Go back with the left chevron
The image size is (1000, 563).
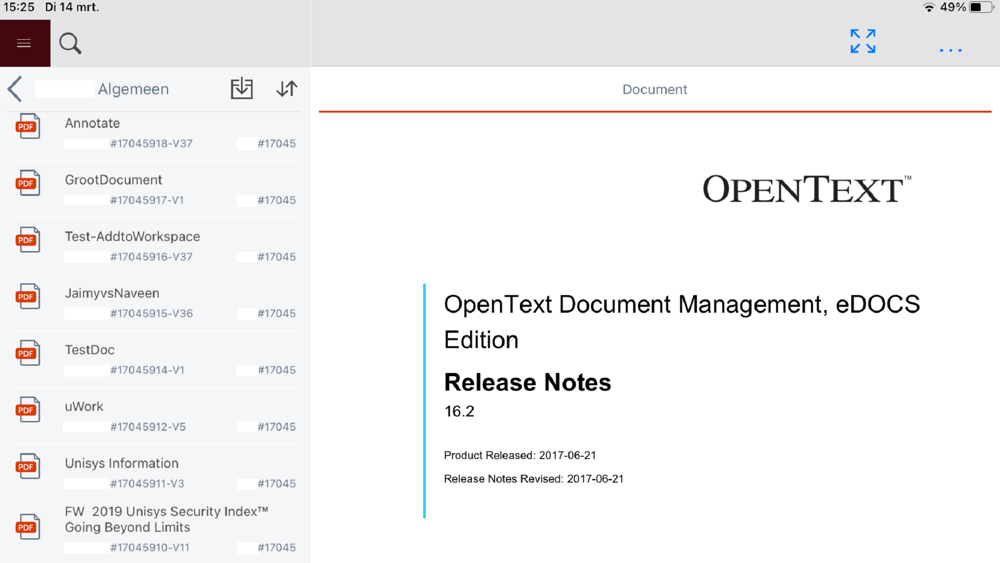click(15, 89)
